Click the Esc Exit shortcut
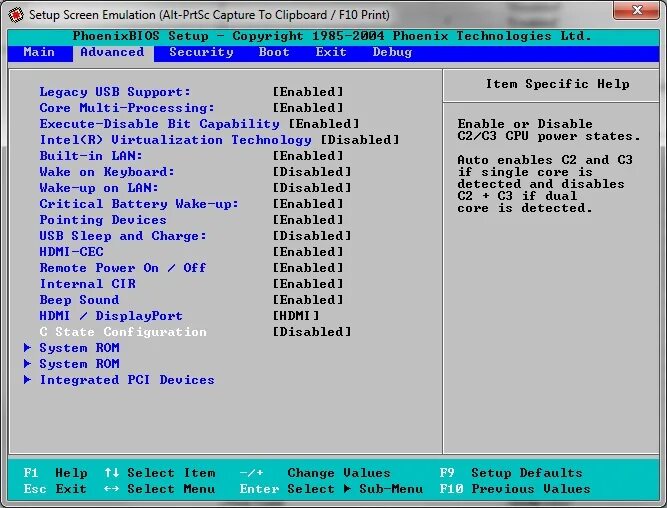The height and width of the screenshot is (508, 667). (55, 488)
